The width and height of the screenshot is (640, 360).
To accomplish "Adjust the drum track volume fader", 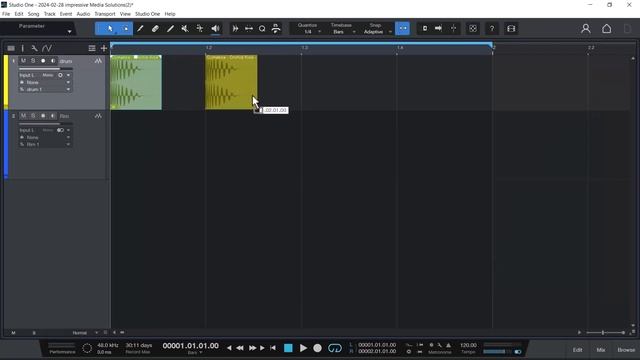I will (x=45, y=69).
